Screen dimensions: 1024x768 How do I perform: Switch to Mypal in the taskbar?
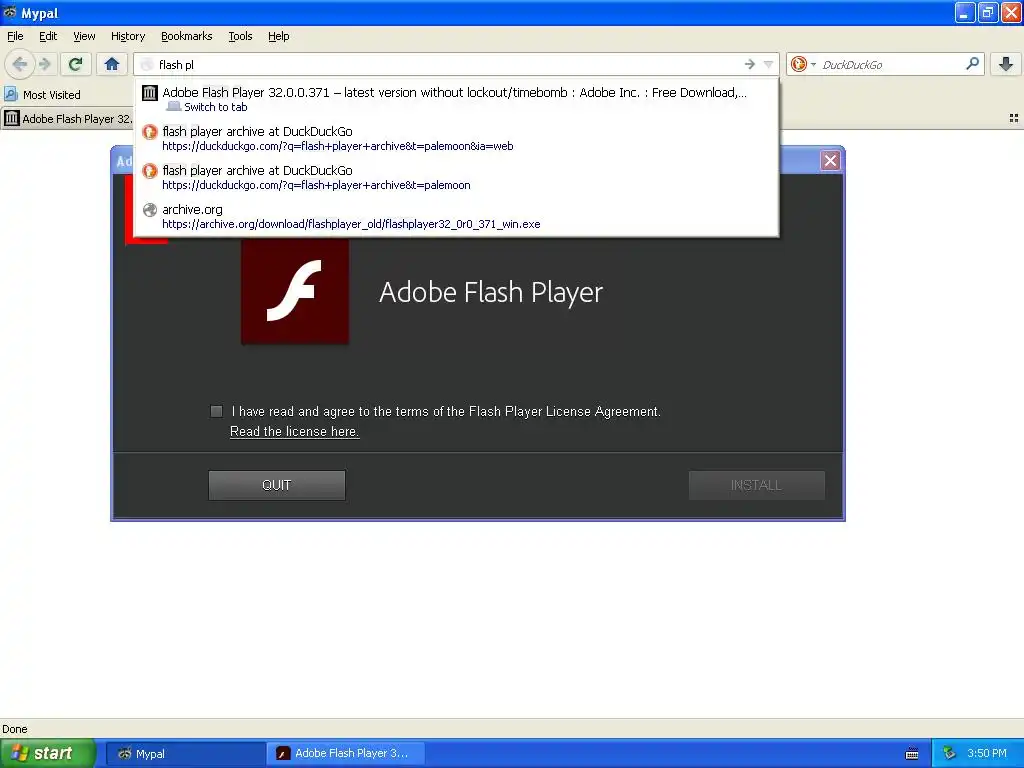[185, 754]
